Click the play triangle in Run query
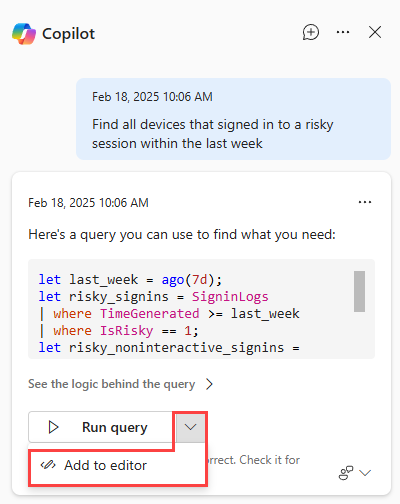 [x=53, y=427]
